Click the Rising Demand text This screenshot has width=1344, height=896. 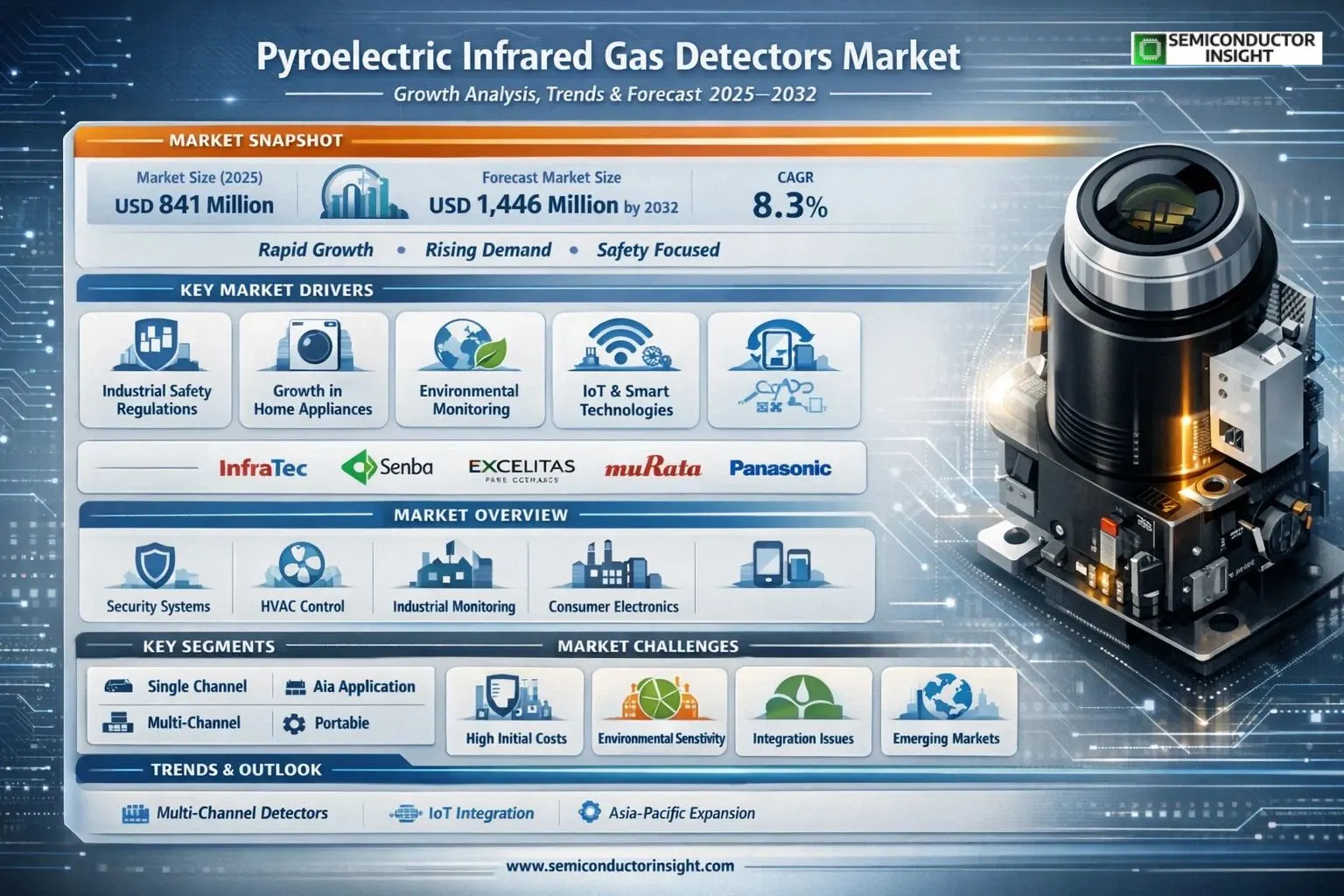tap(488, 250)
